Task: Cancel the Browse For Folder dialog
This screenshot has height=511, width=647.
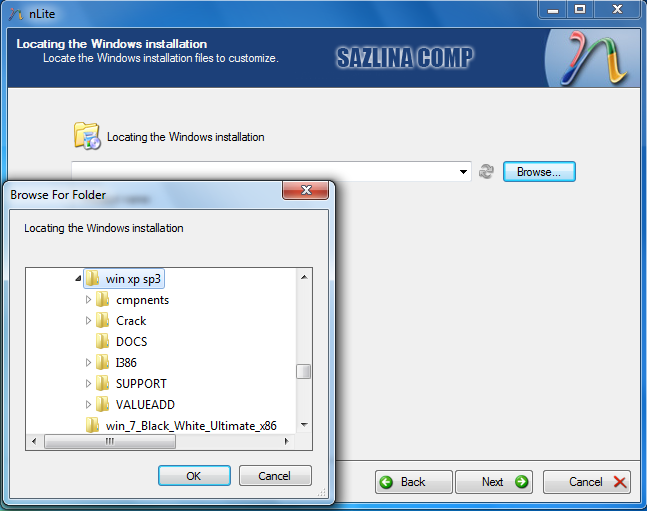Action: point(275,476)
